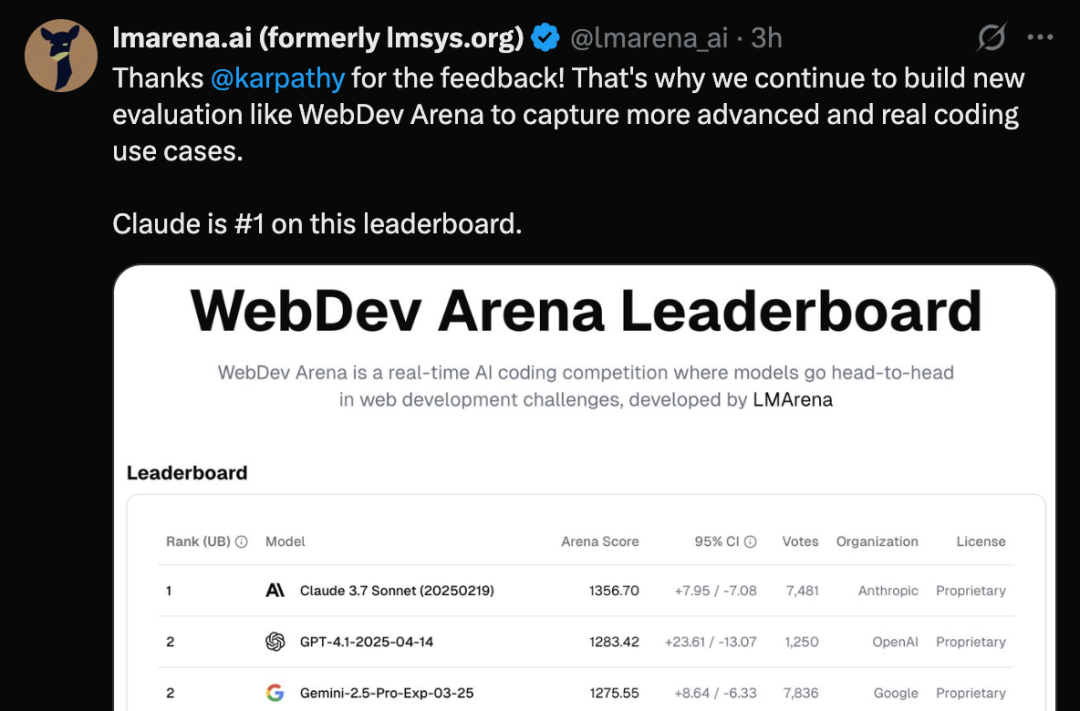This screenshot has height=711, width=1080.
Task: Open the Grok explain icon on the tweet
Action: pos(992,37)
